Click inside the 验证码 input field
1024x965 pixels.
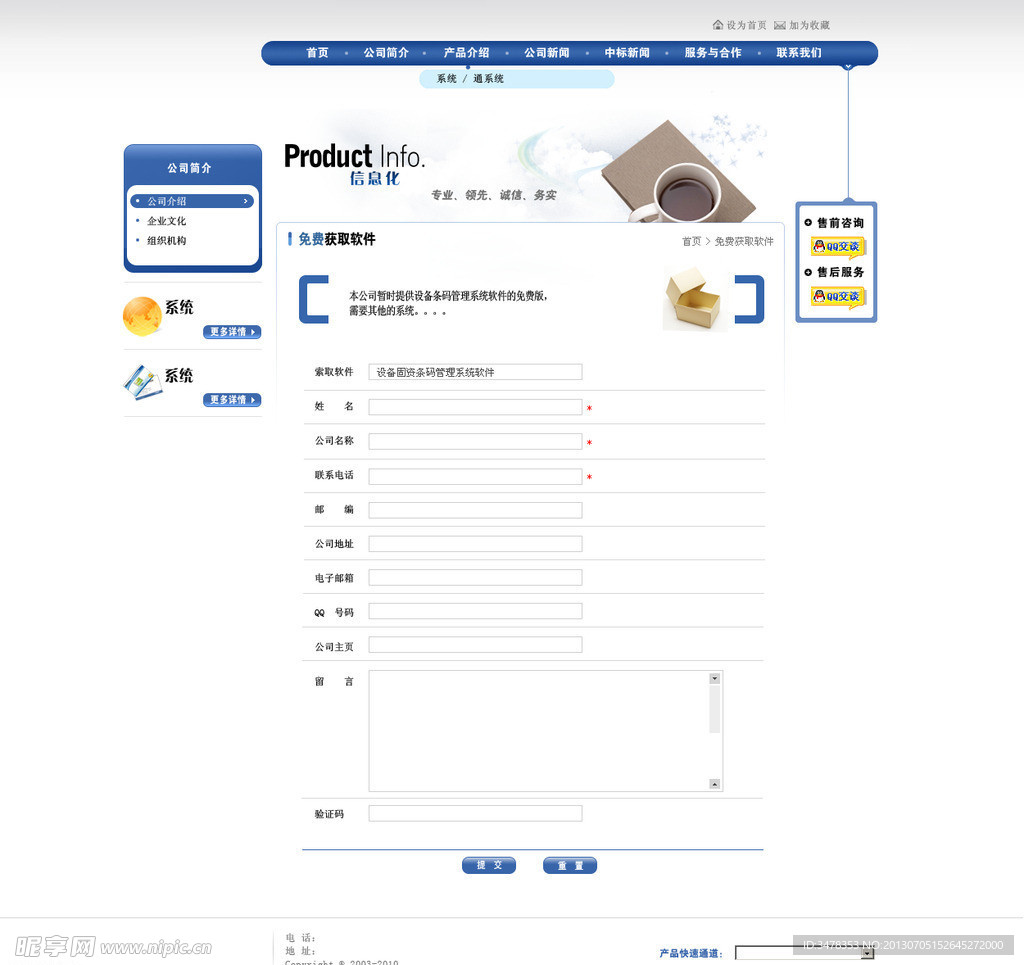pos(474,813)
